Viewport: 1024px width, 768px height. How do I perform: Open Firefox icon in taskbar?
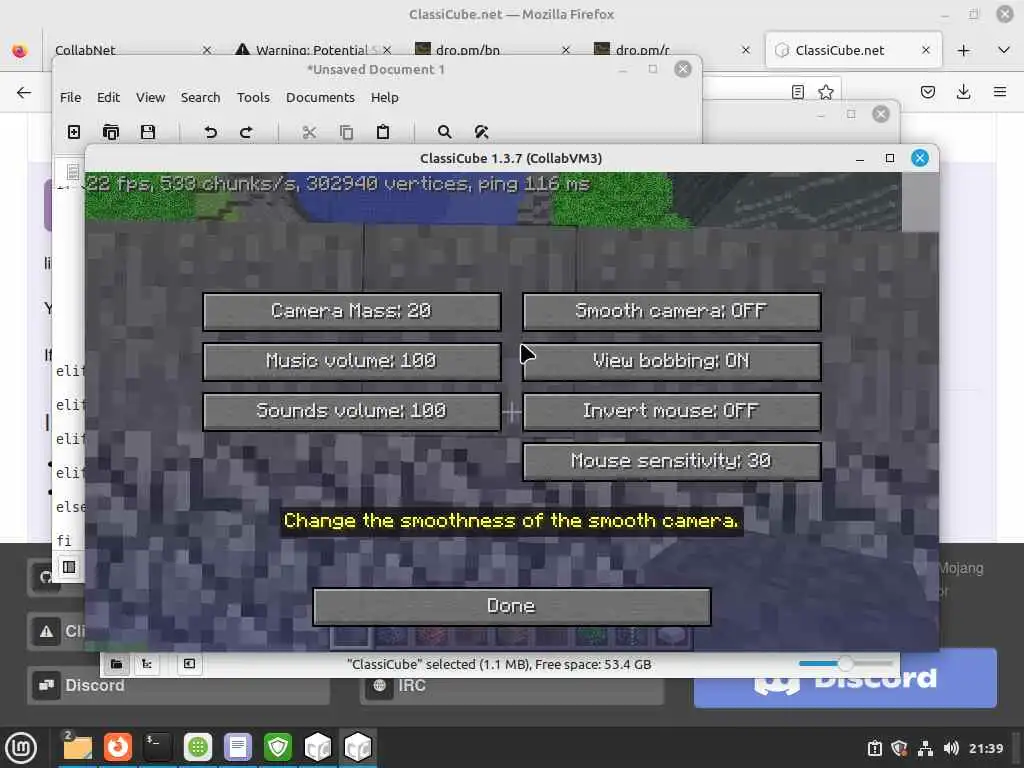[118, 747]
